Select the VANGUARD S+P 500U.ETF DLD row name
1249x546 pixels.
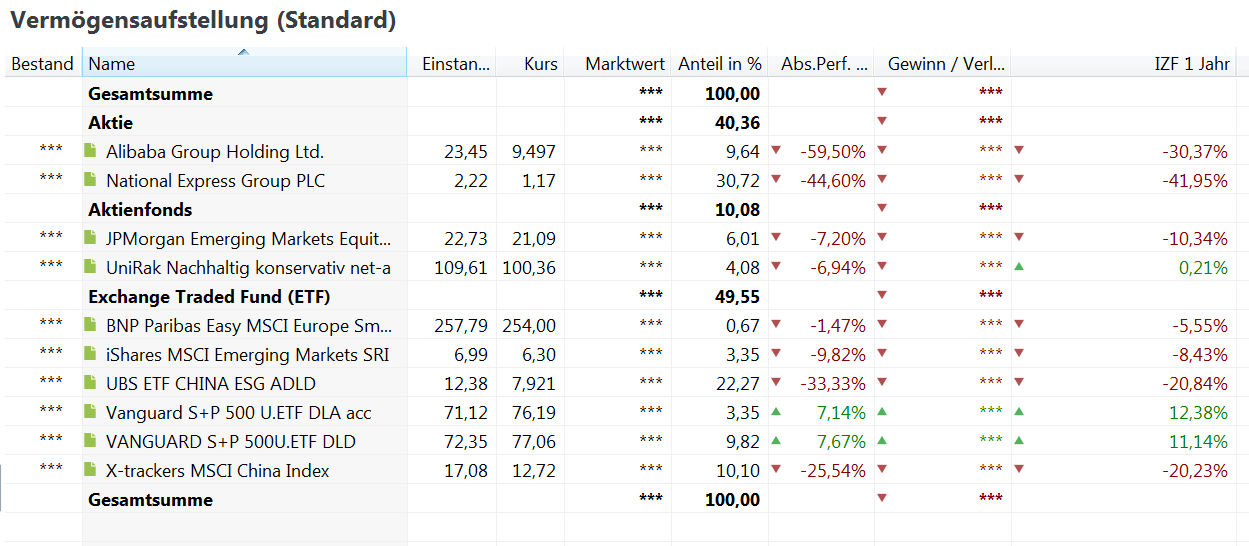tap(230, 442)
